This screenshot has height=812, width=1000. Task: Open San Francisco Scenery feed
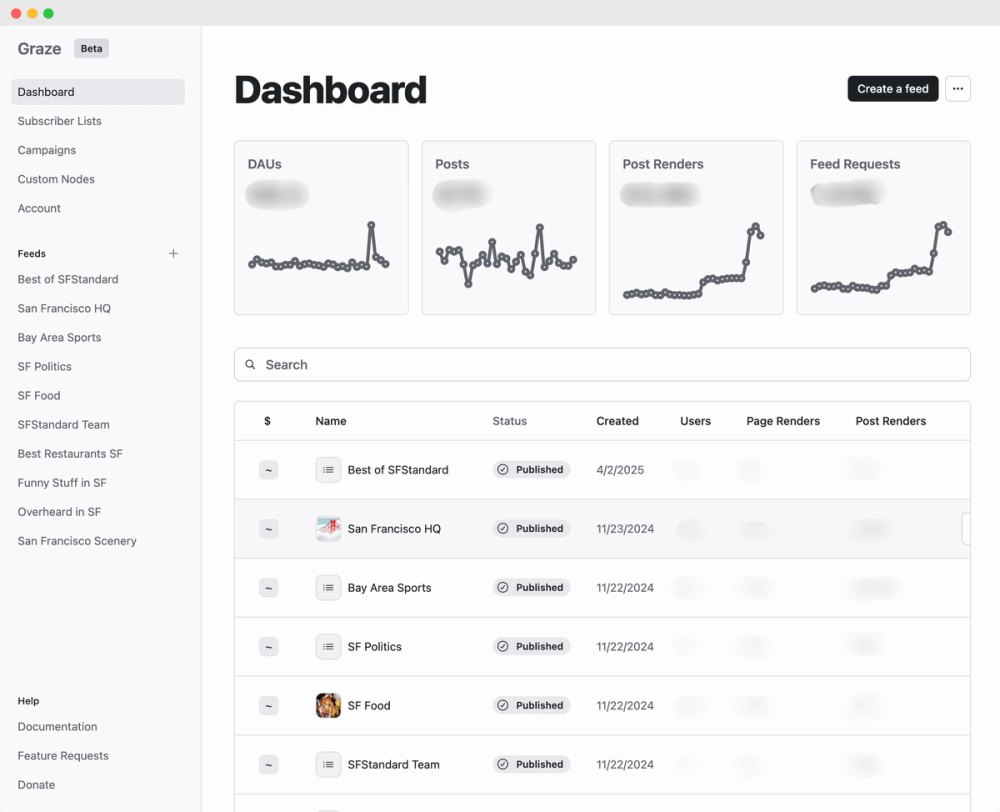(x=77, y=541)
